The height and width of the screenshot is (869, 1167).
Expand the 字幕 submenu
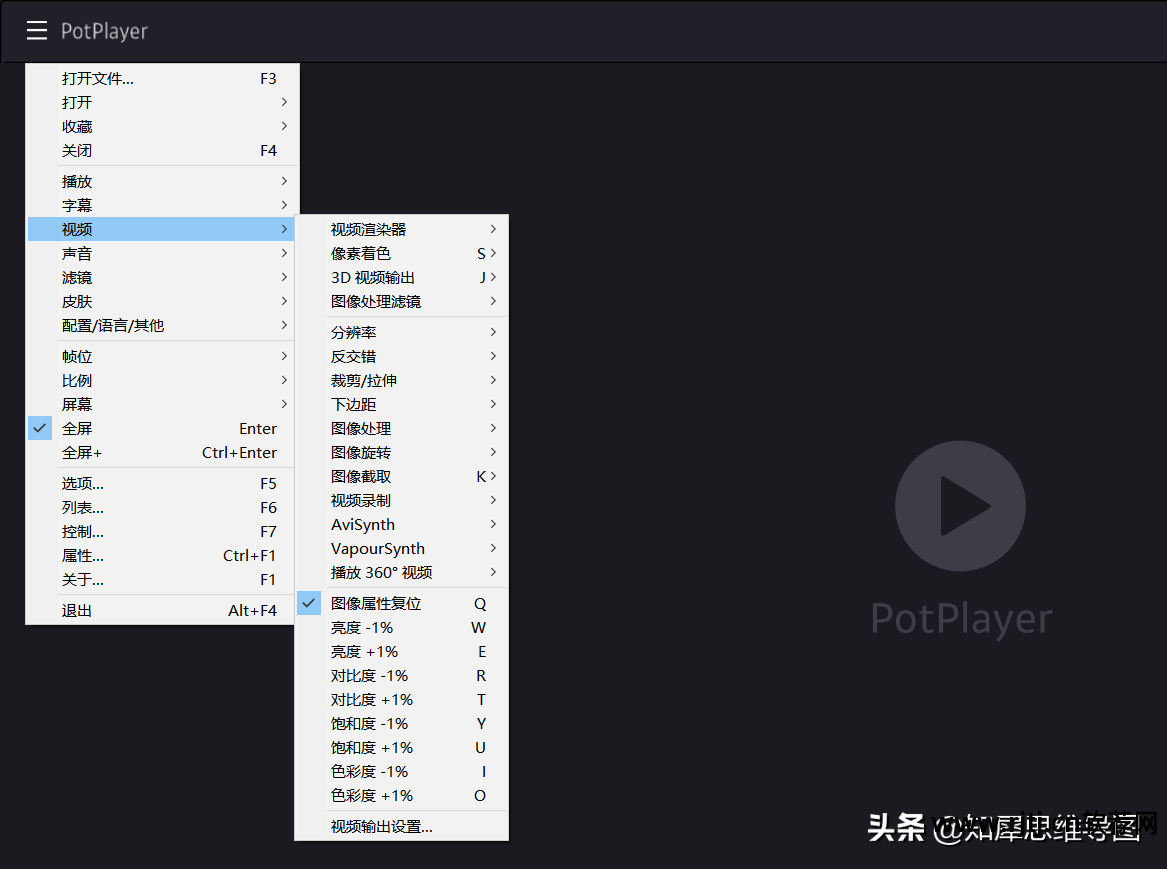(162, 205)
